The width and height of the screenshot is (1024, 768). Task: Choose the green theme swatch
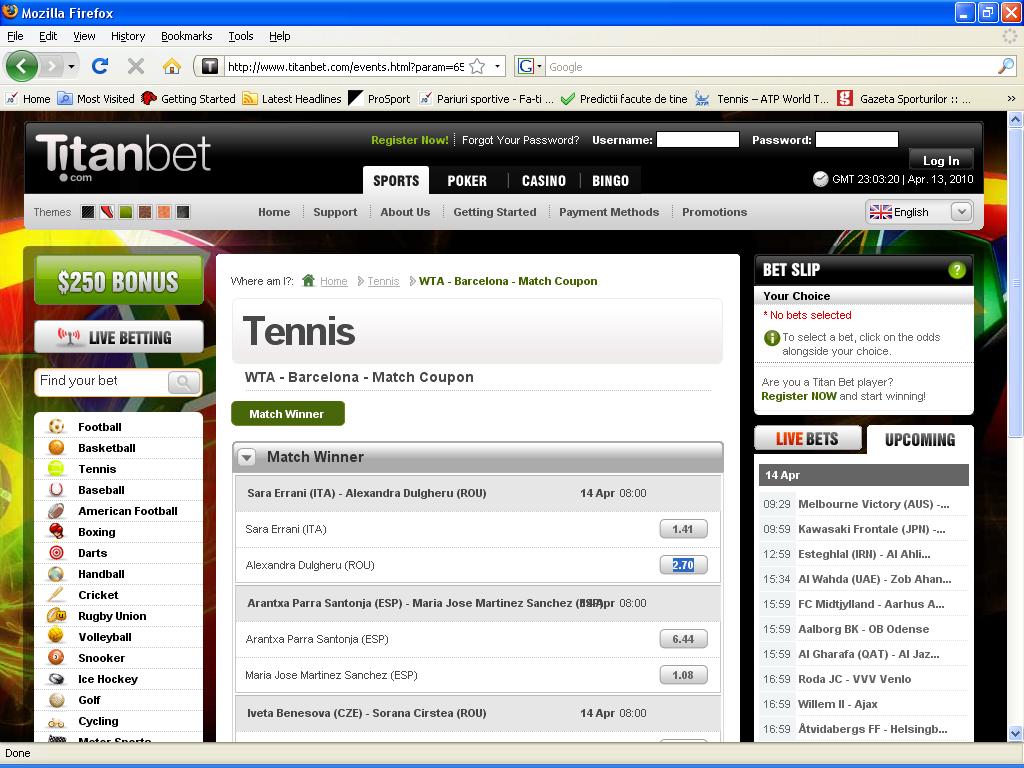(x=125, y=212)
